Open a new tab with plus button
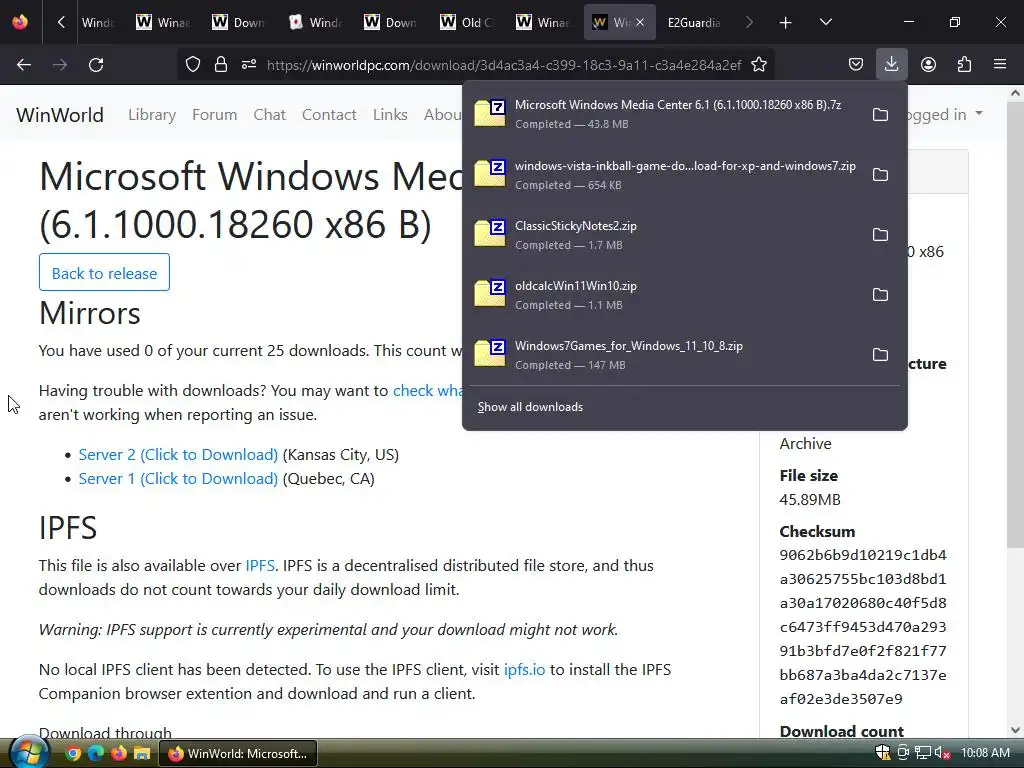This screenshot has width=1024, height=768. 786,23
